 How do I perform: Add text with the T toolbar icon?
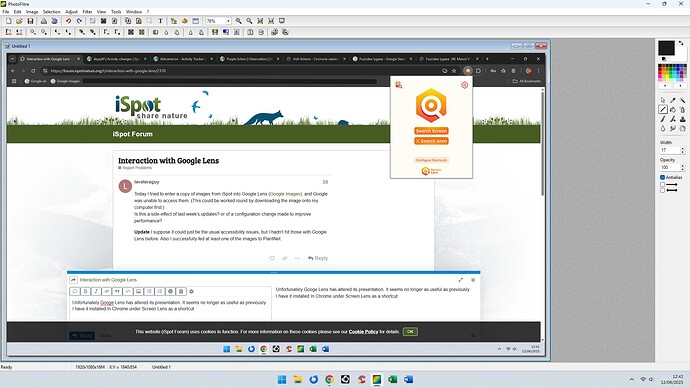[160, 21]
